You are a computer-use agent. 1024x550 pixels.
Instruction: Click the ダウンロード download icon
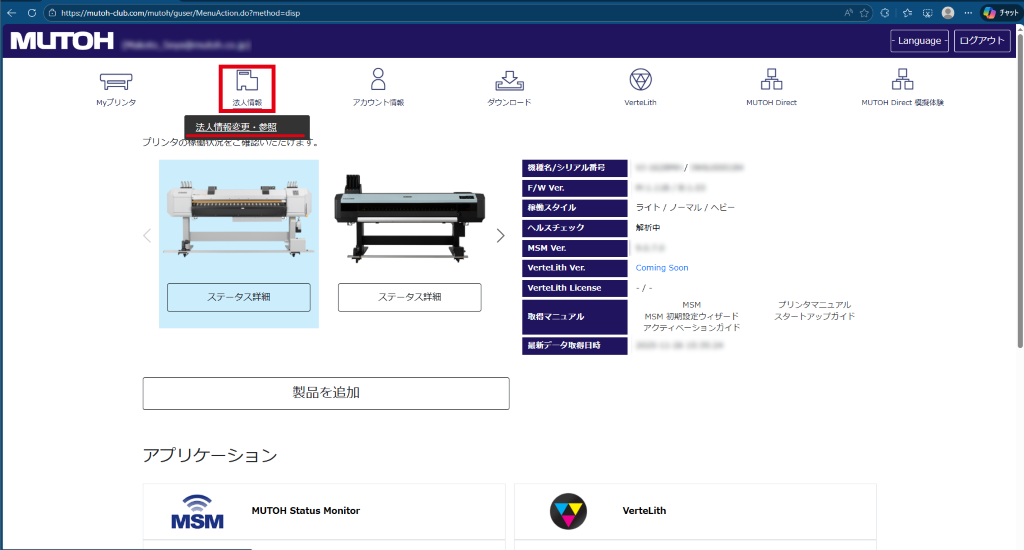pyautogui.click(x=509, y=82)
